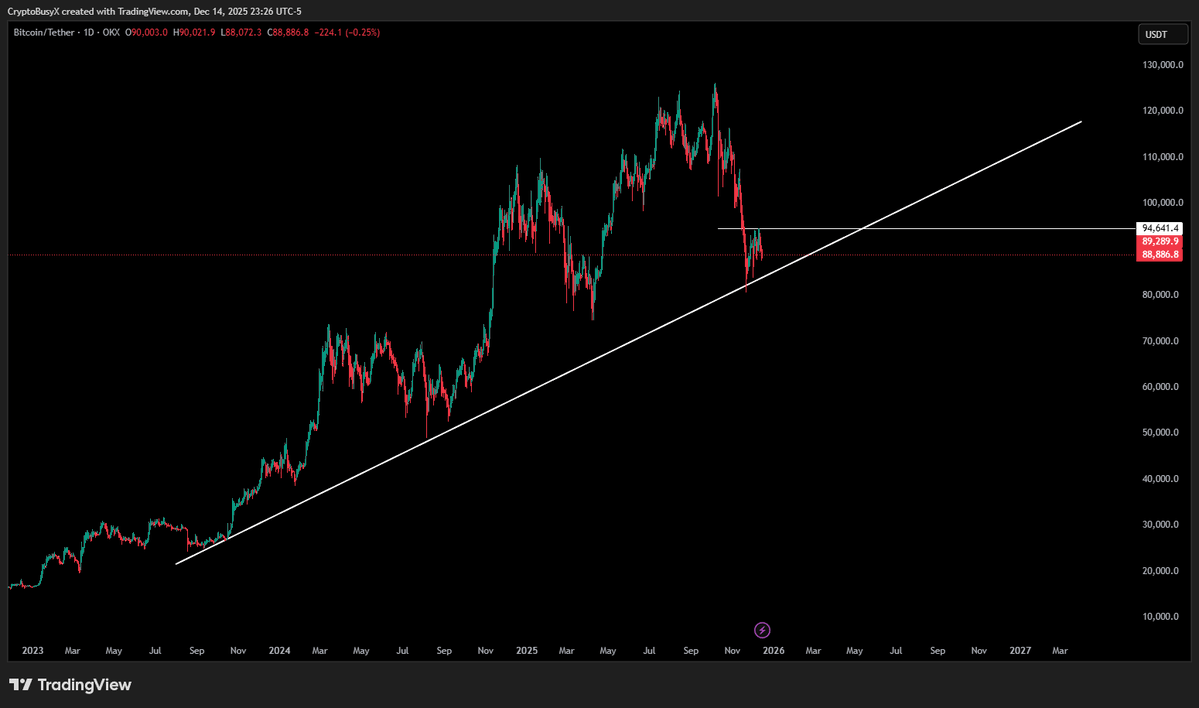Click the 89,289.9 red price label
Viewport: 1199px width, 708px height.
[x=1160, y=242]
